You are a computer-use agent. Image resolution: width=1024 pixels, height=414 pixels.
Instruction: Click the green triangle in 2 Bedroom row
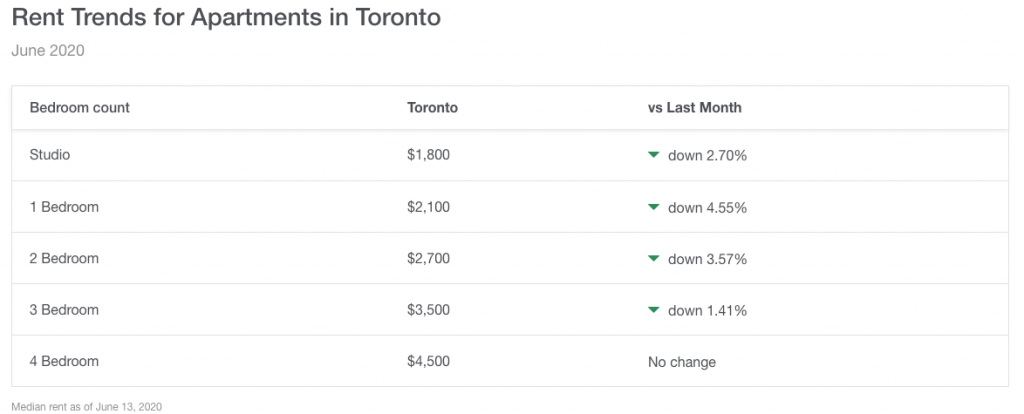coord(654,259)
